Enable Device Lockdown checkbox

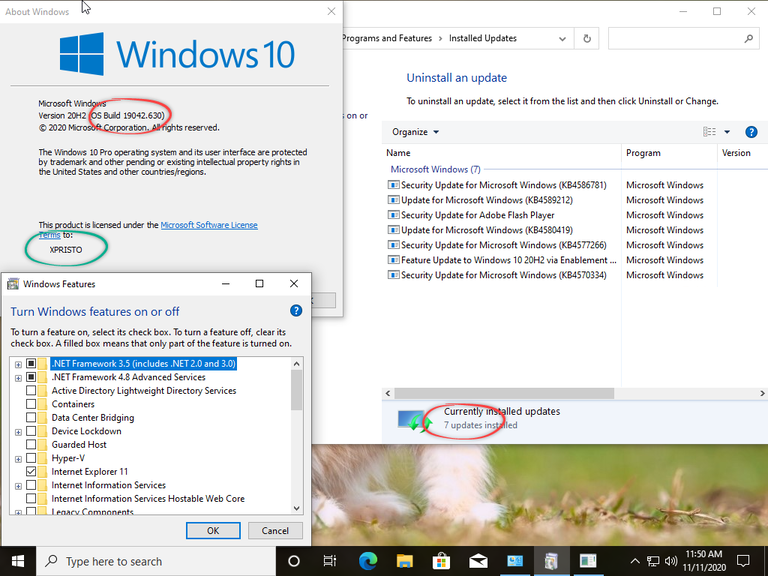31,431
